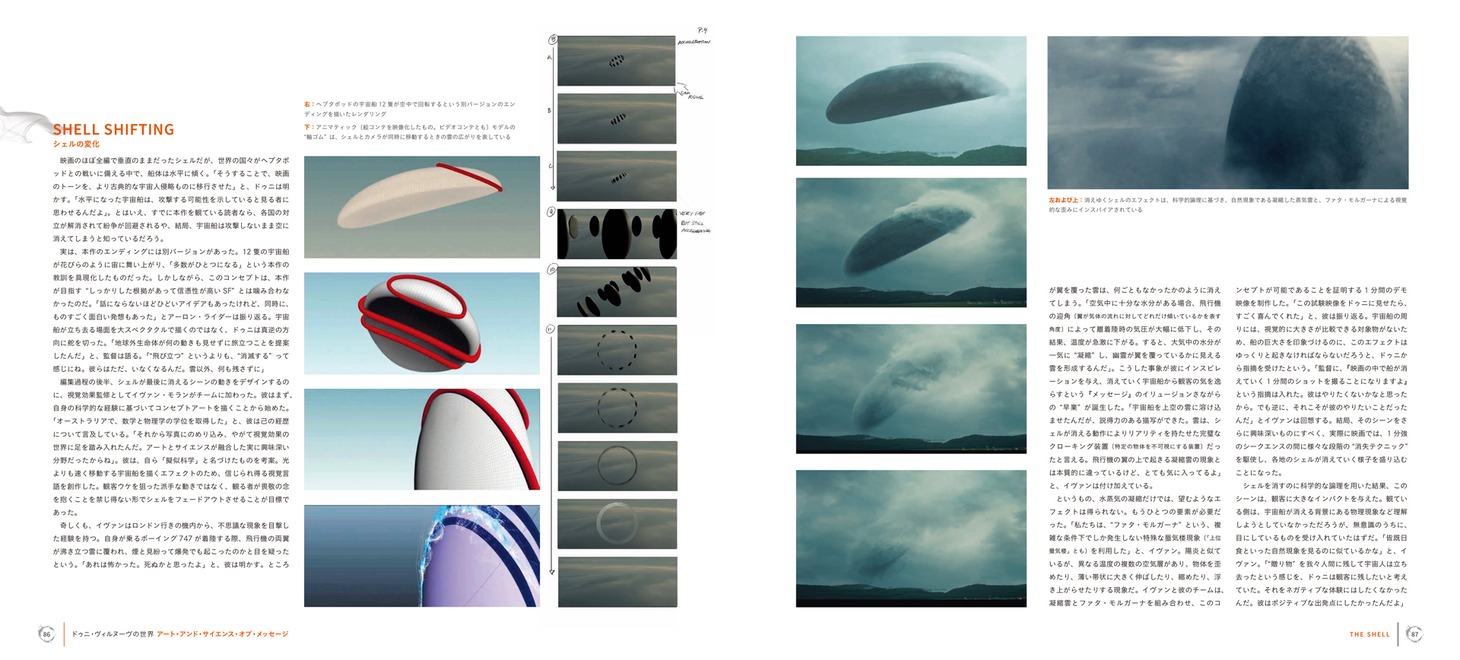Viewport: 1460px width, 660px height.
Task: Click the storyboard frame with large black ovals
Action: 616,234
